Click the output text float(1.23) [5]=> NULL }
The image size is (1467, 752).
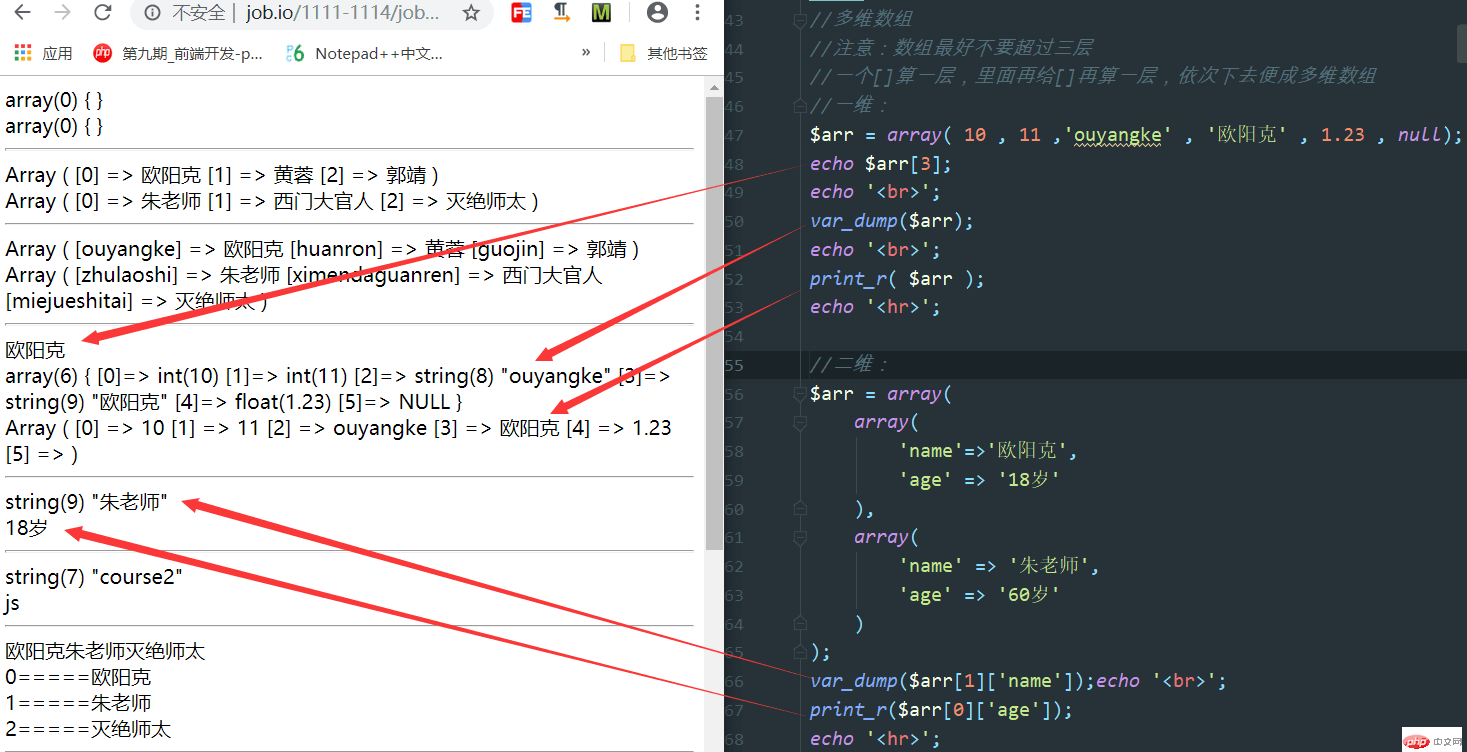pos(348,402)
